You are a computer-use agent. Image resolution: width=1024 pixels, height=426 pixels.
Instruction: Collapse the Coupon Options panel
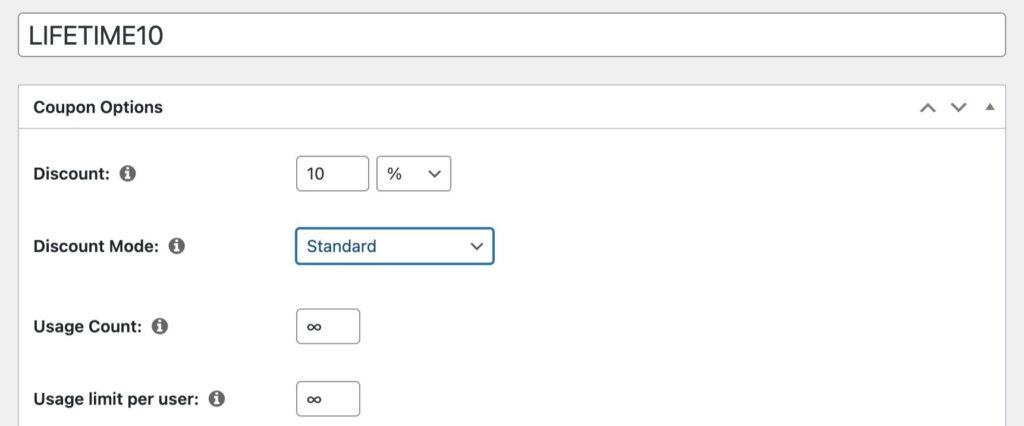tap(990, 107)
